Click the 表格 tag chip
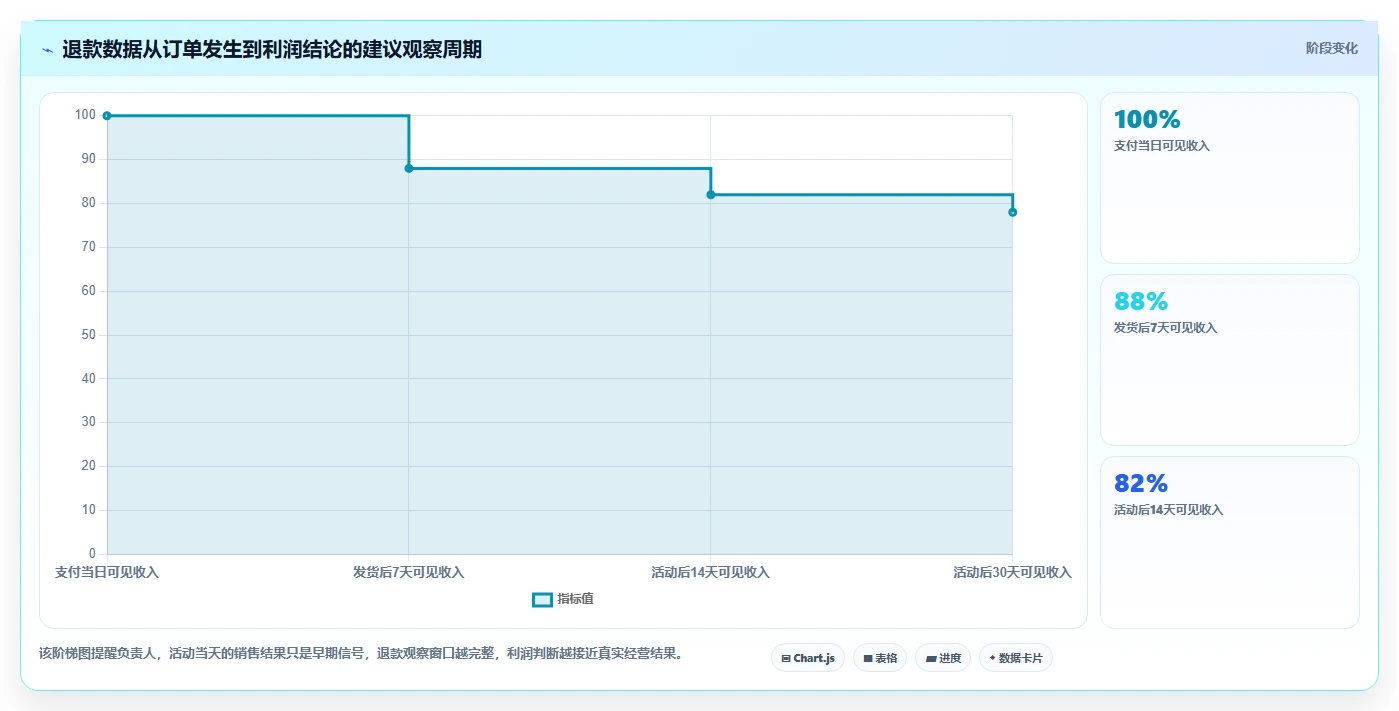This screenshot has width=1399, height=711. pyautogui.click(x=880, y=658)
